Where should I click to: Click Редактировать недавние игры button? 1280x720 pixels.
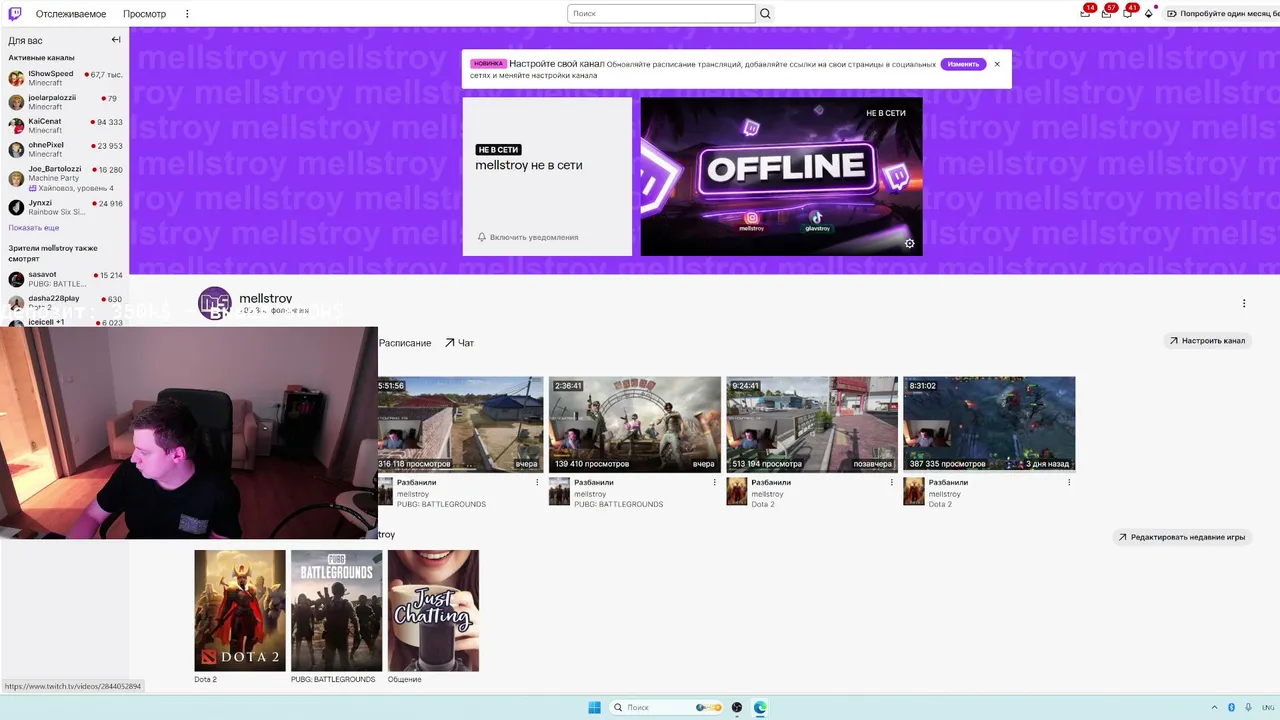click(1181, 537)
